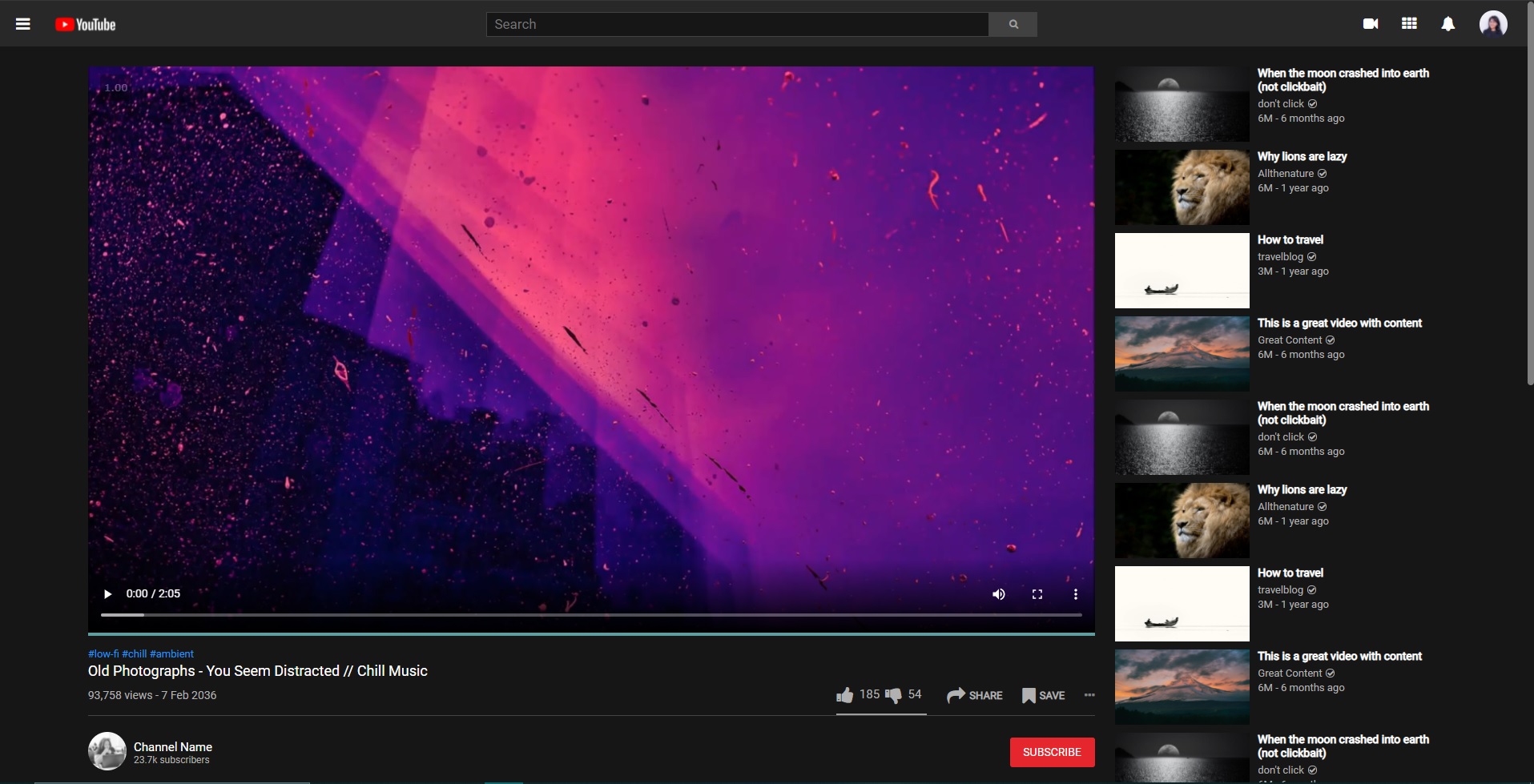
Task: Click the SHARE button
Action: tap(974, 695)
